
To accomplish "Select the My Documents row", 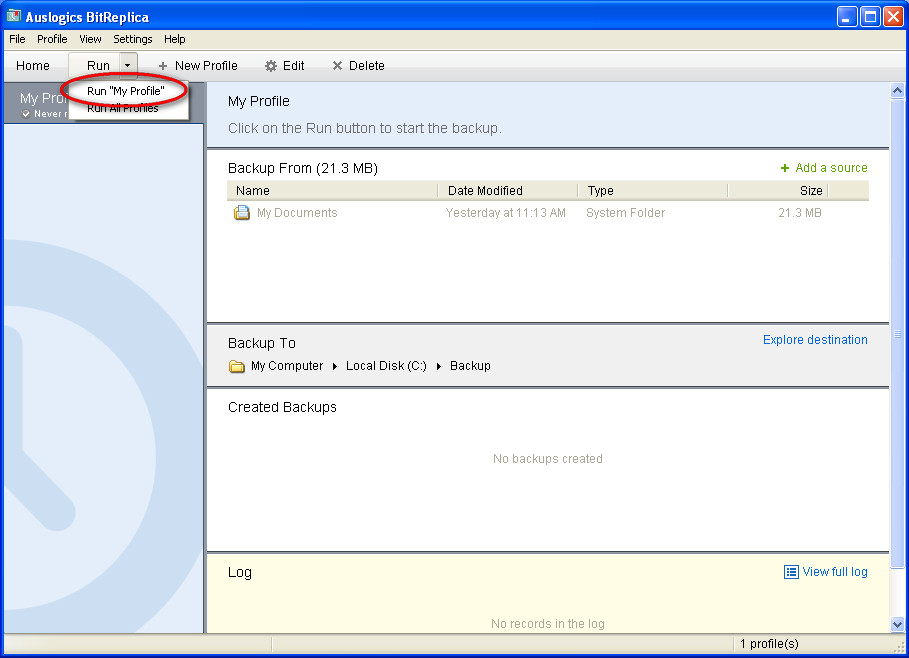I will pyautogui.click(x=548, y=213).
